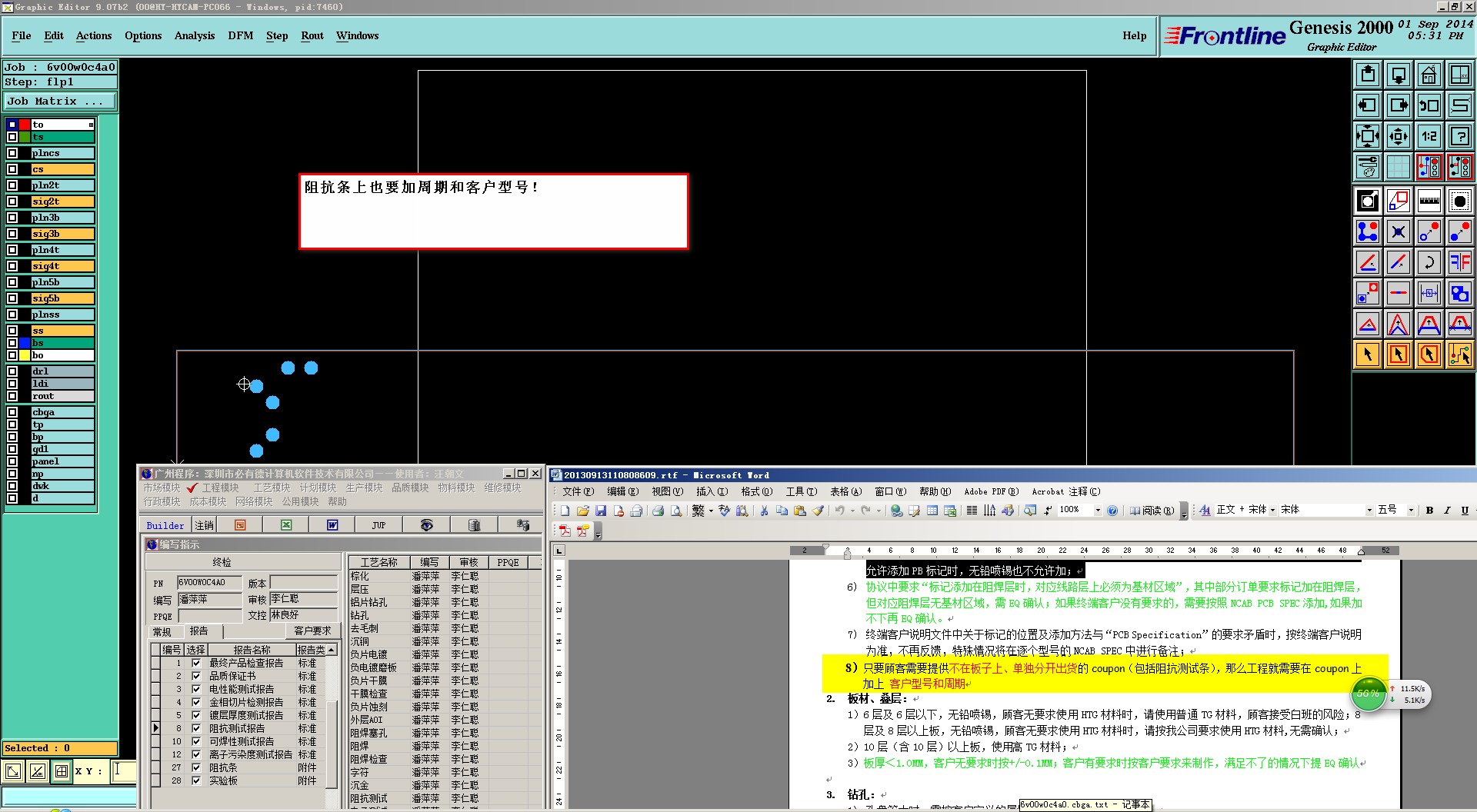Click the yellow color swatch of layer bo
This screenshot has height=812, width=1477.
tap(25, 355)
